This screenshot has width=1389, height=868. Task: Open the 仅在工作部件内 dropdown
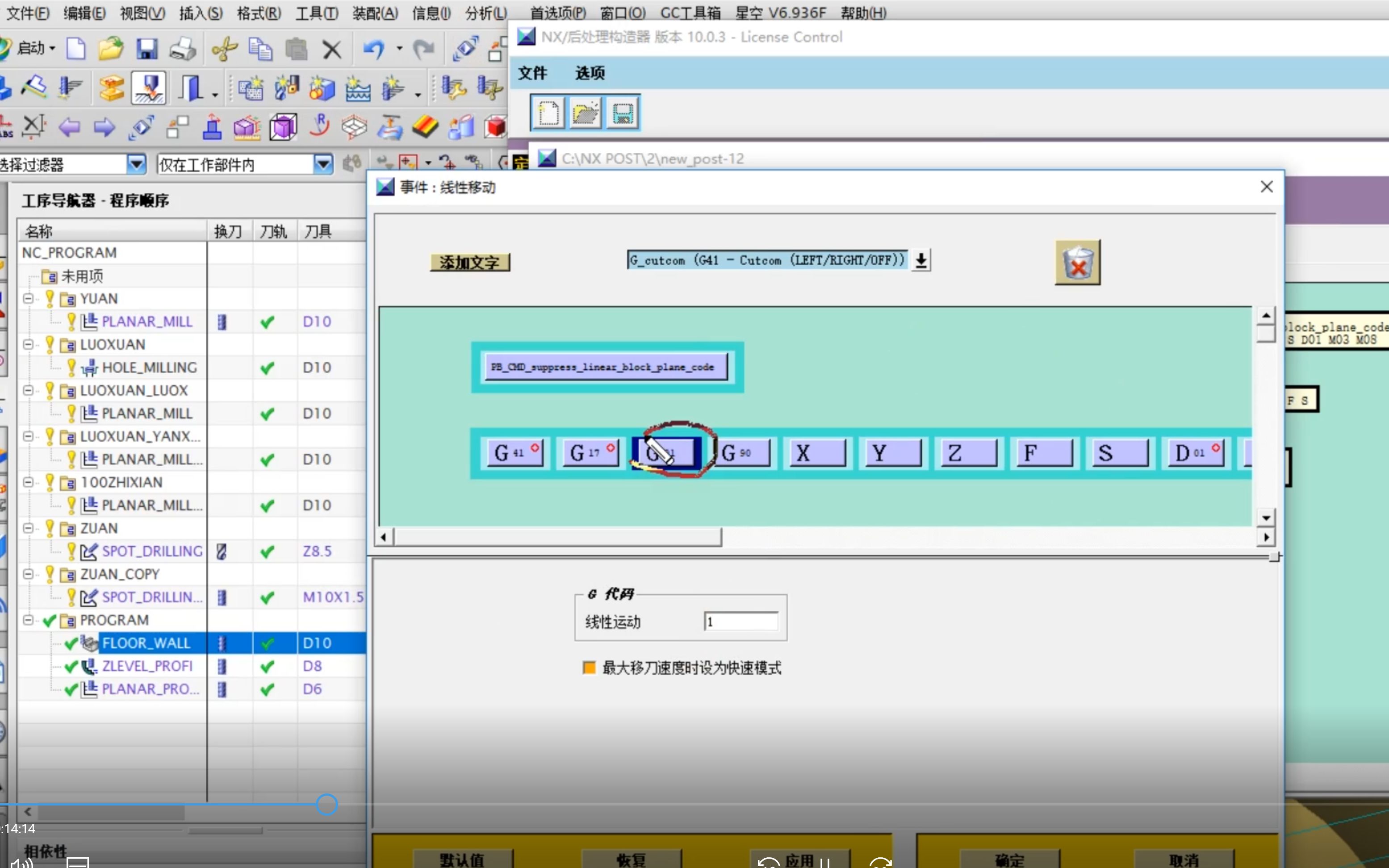(323, 165)
